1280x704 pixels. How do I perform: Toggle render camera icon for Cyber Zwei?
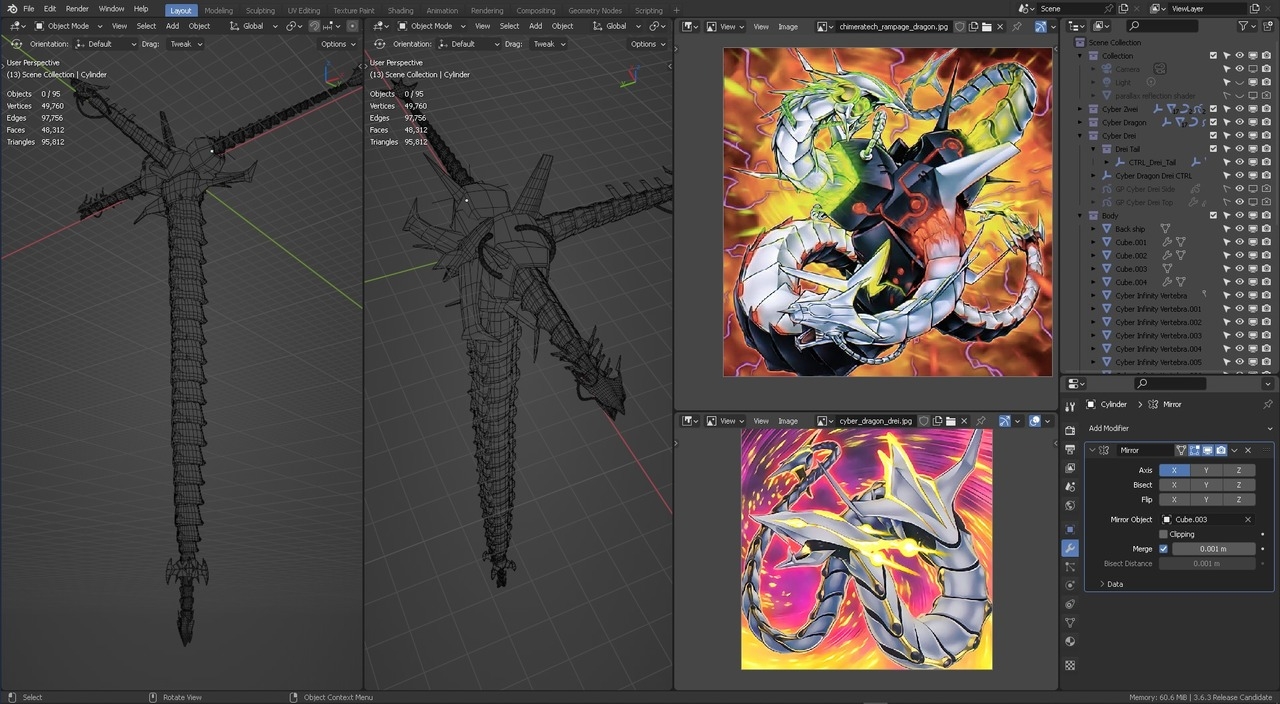coord(1266,109)
